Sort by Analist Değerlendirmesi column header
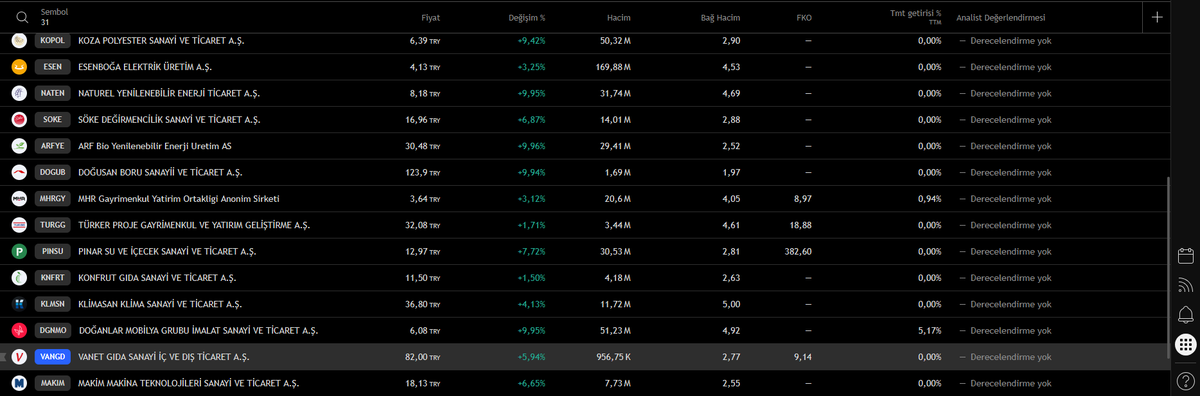This screenshot has height=396, width=1200. coord(1001,17)
